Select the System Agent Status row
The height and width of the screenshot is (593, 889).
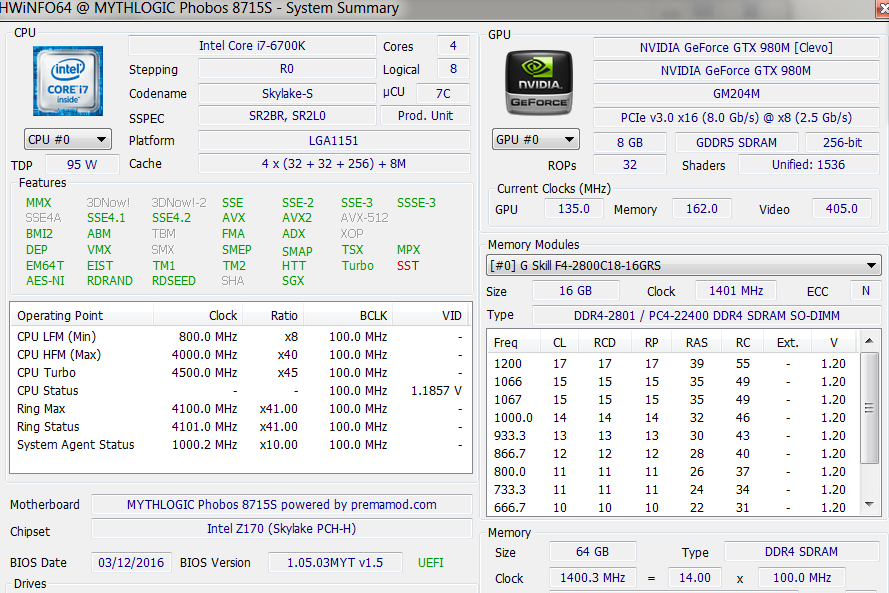(x=240, y=445)
